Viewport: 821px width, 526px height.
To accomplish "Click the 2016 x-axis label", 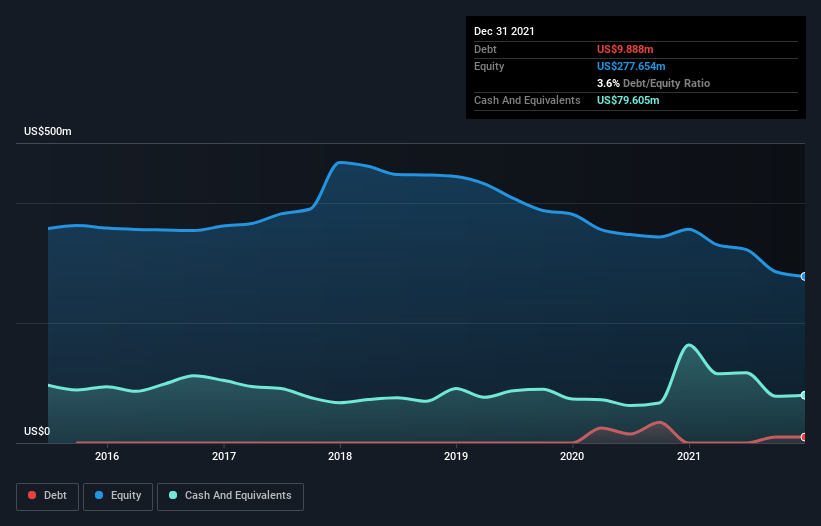I will 107,456.
